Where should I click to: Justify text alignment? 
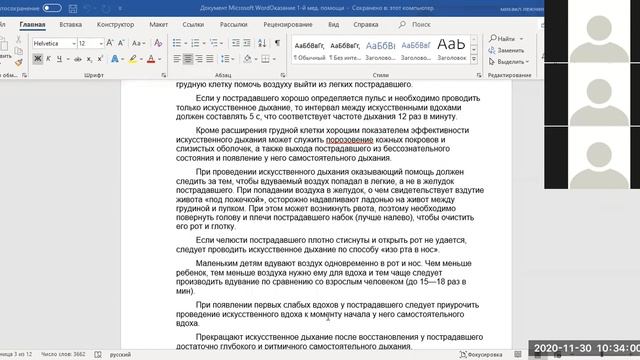coord(209,59)
